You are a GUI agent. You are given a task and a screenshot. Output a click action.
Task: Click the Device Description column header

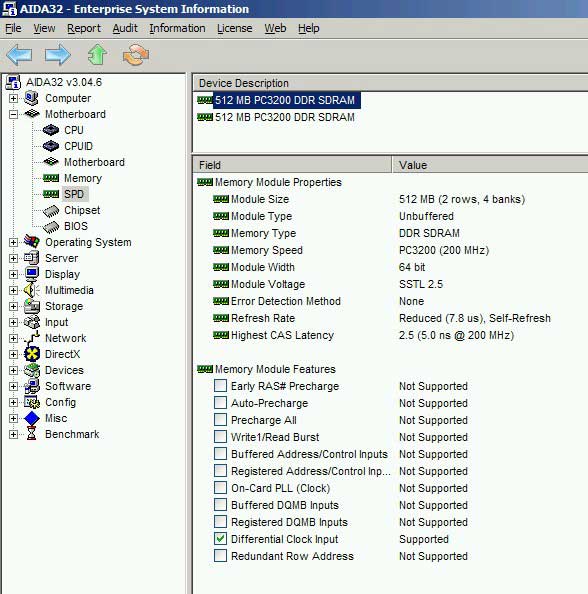391,83
